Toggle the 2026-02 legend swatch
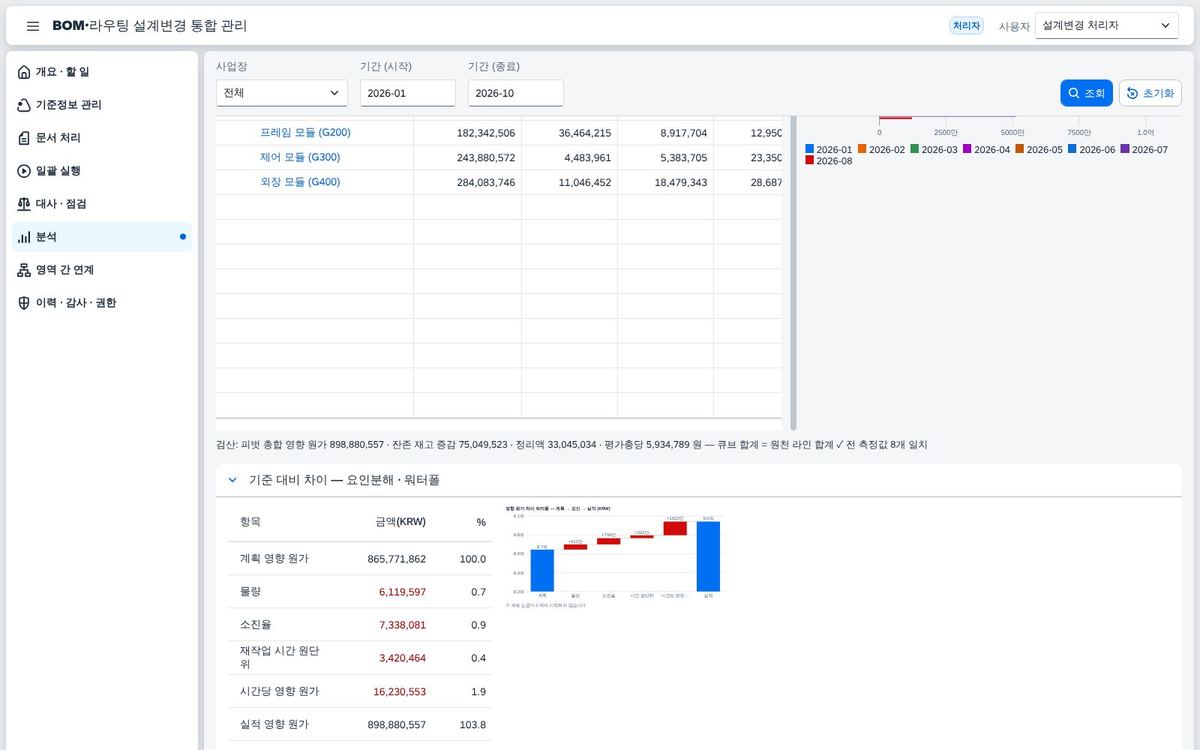1200x750 pixels. click(x=862, y=149)
